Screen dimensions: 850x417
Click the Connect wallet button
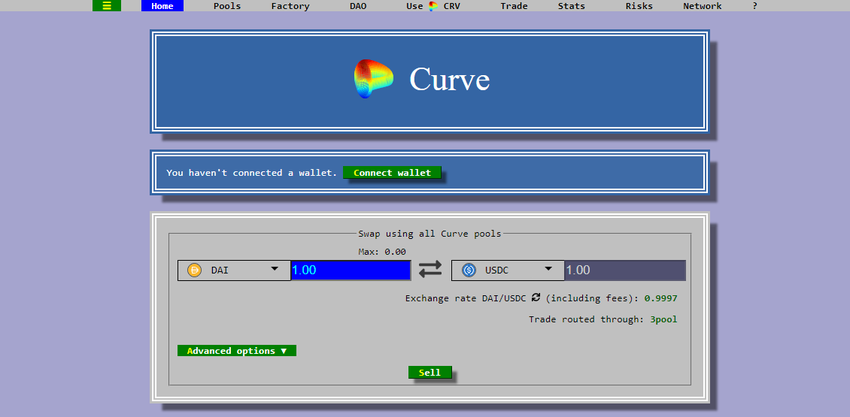[x=392, y=172]
